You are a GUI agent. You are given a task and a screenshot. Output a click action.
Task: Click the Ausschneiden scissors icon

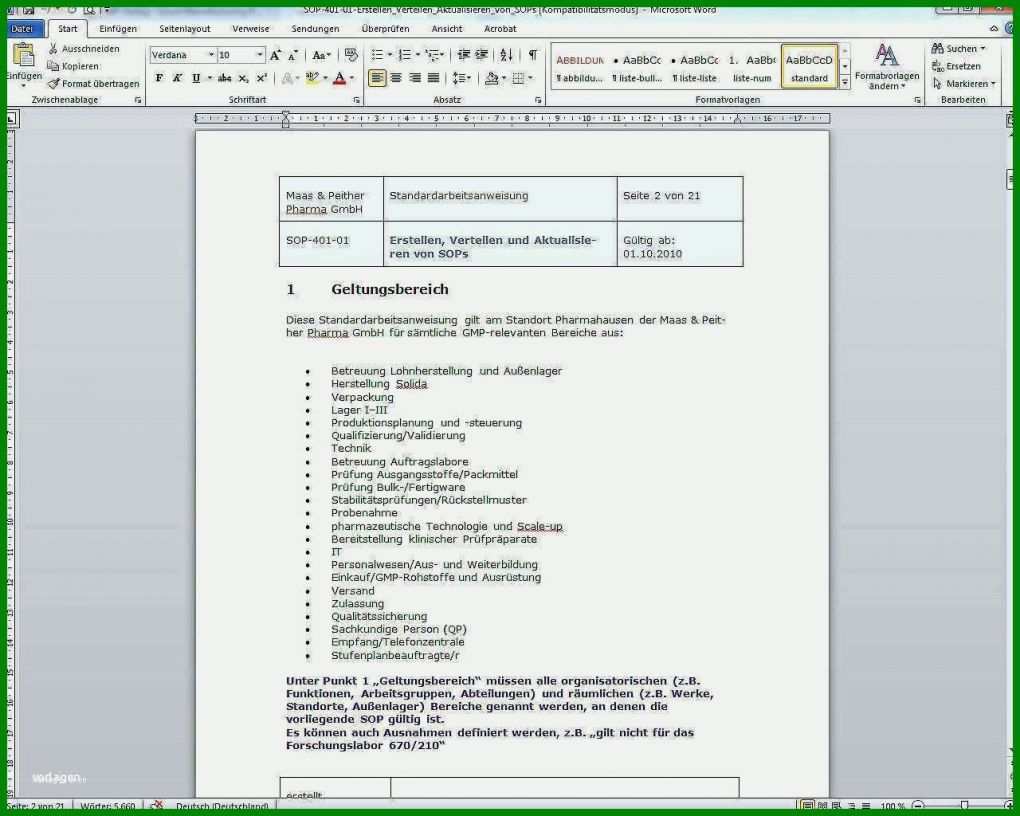click(53, 49)
